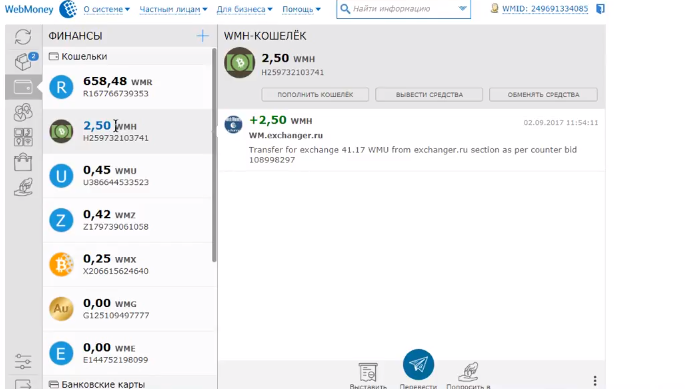Click the hand-with-coins icon in sidebar
Image resolution: width=689 pixels, height=389 pixels.
coord(23,187)
